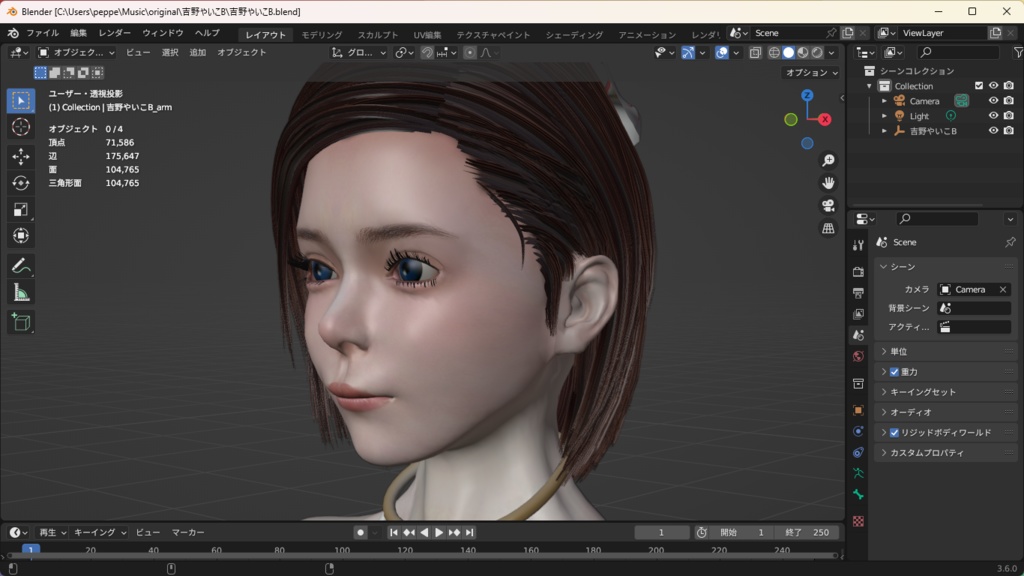Select the Move tool in the toolbar
The width and height of the screenshot is (1024, 576).
click(x=21, y=156)
